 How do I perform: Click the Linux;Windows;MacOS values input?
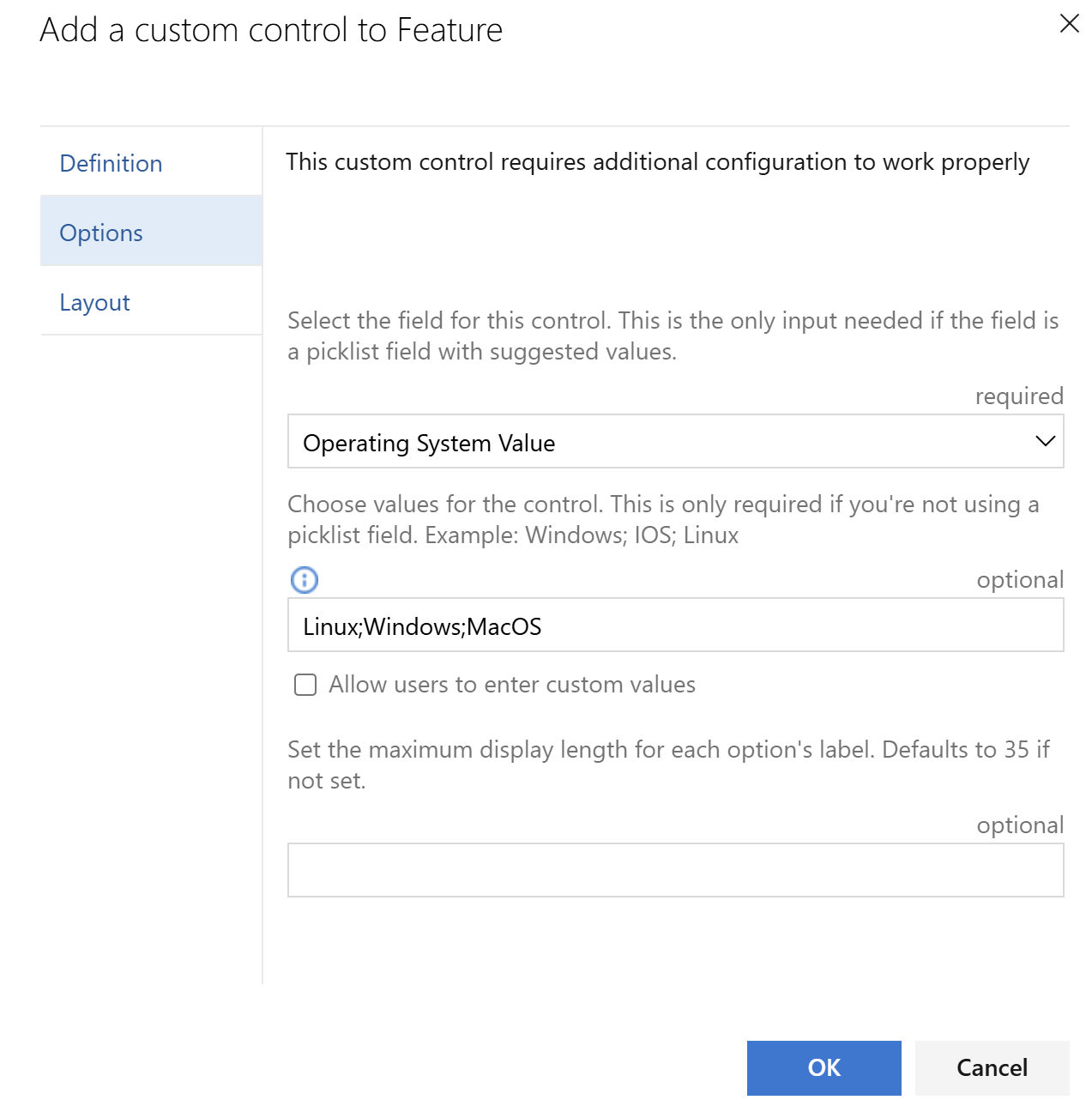coord(675,625)
